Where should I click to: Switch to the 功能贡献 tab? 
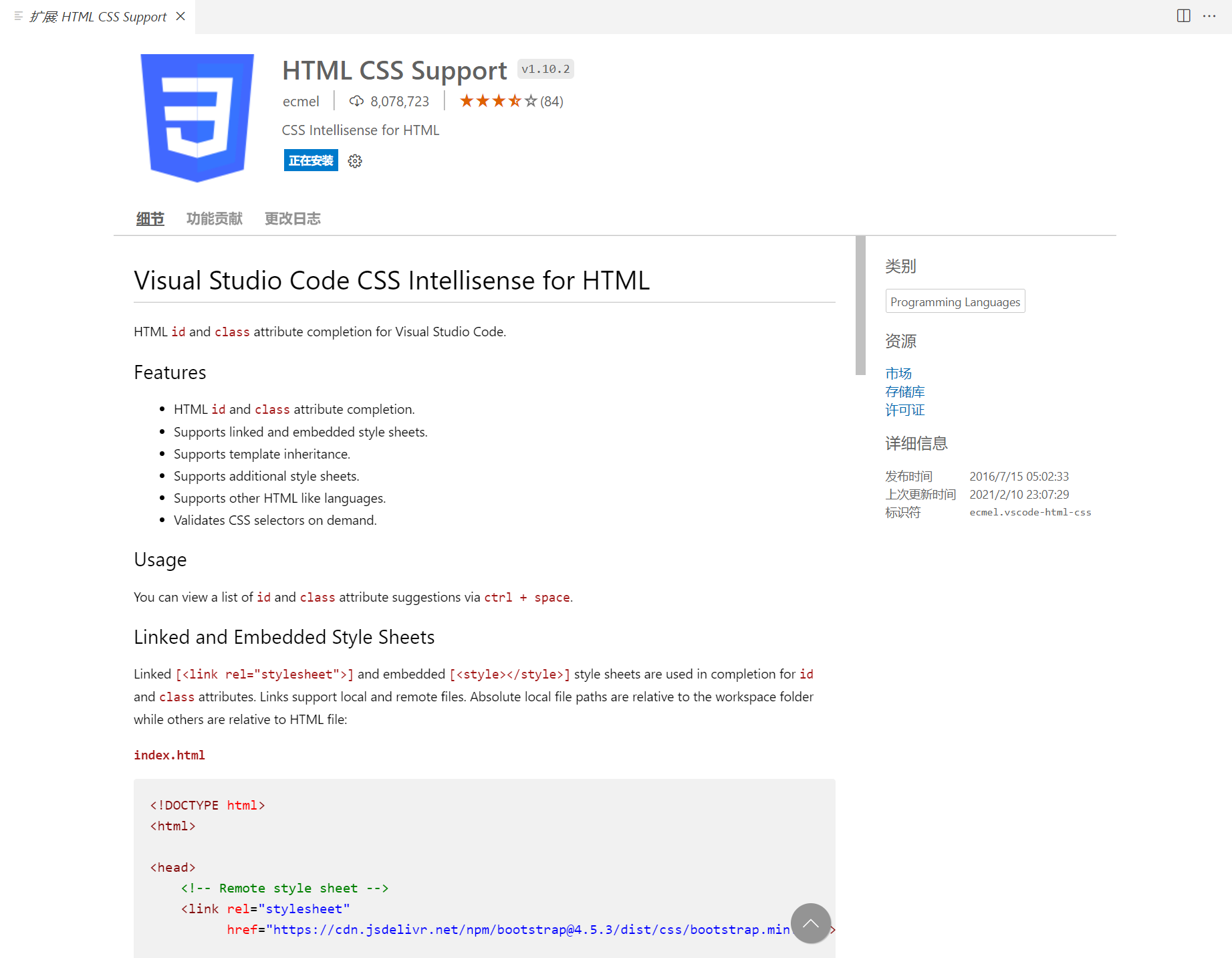pos(214,219)
